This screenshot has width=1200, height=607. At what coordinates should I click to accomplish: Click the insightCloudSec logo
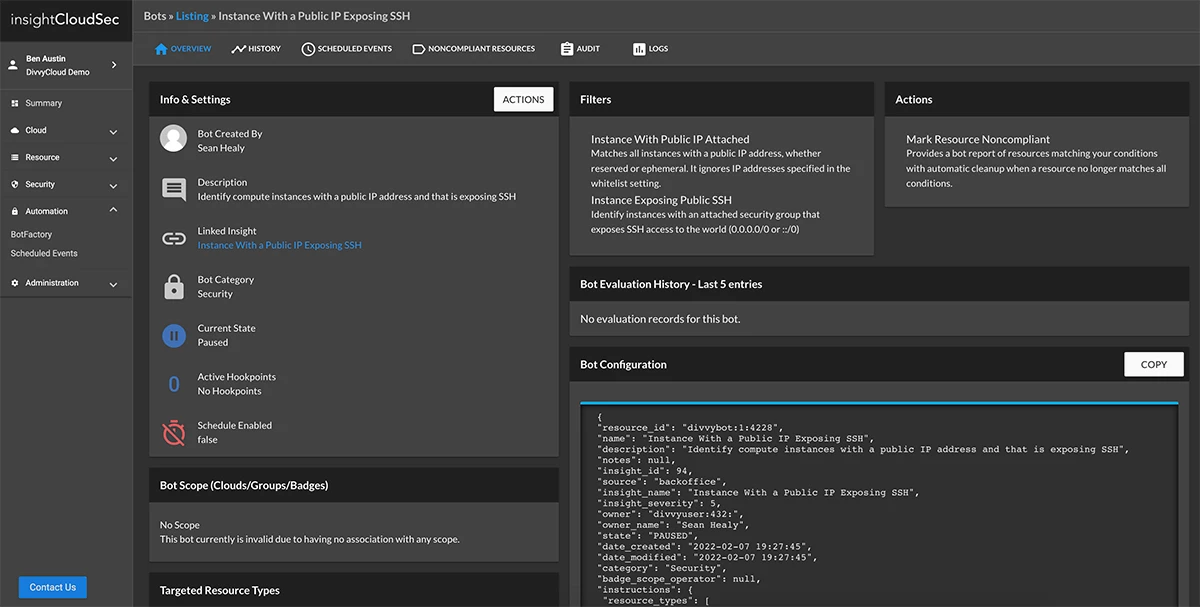65,19
